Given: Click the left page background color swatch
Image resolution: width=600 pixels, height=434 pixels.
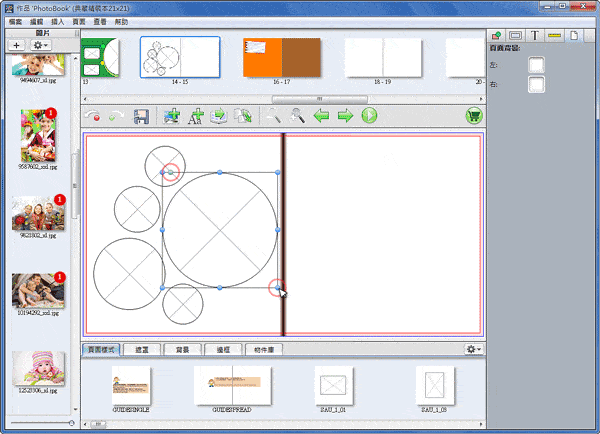Looking at the screenshot, I should [x=537, y=65].
